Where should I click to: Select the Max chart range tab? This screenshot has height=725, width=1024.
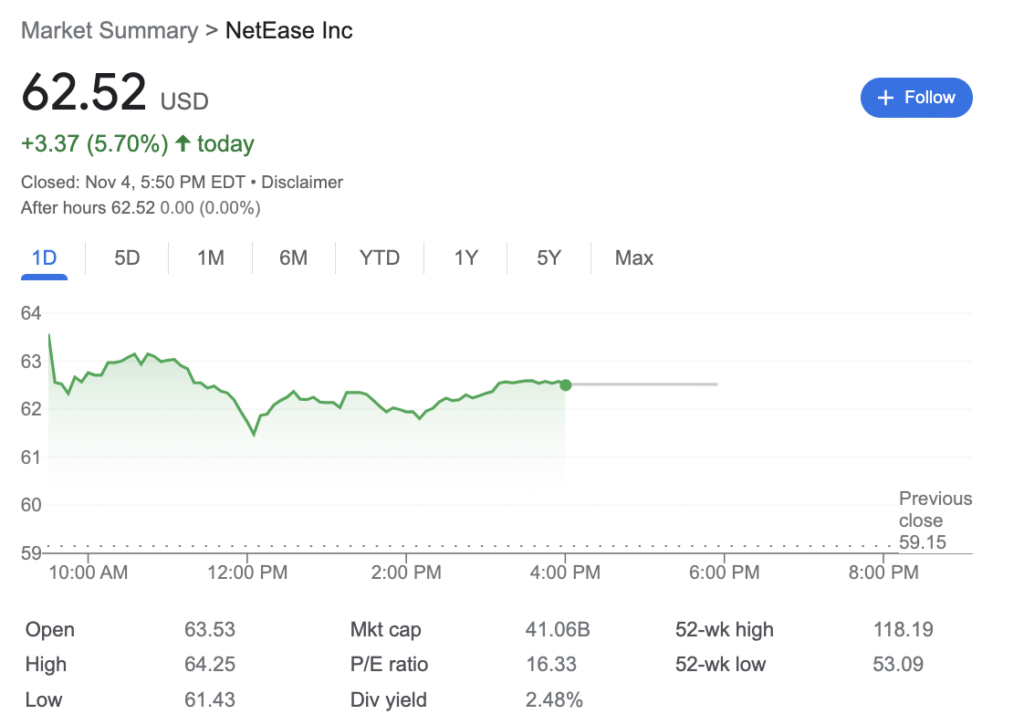point(633,258)
